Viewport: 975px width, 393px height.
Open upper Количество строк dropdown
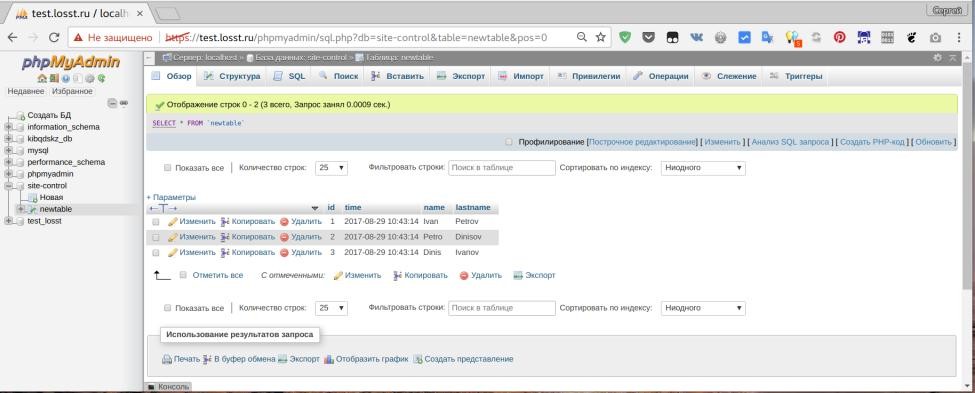(331, 168)
